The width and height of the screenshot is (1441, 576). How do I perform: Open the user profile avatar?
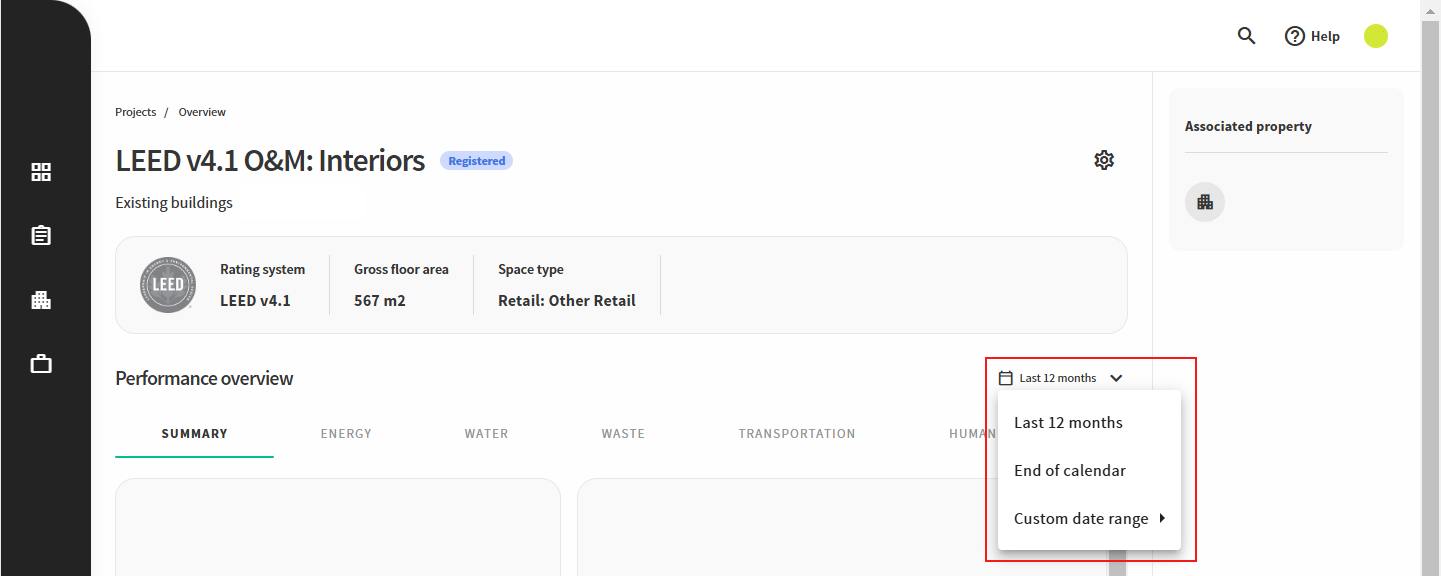click(1376, 36)
